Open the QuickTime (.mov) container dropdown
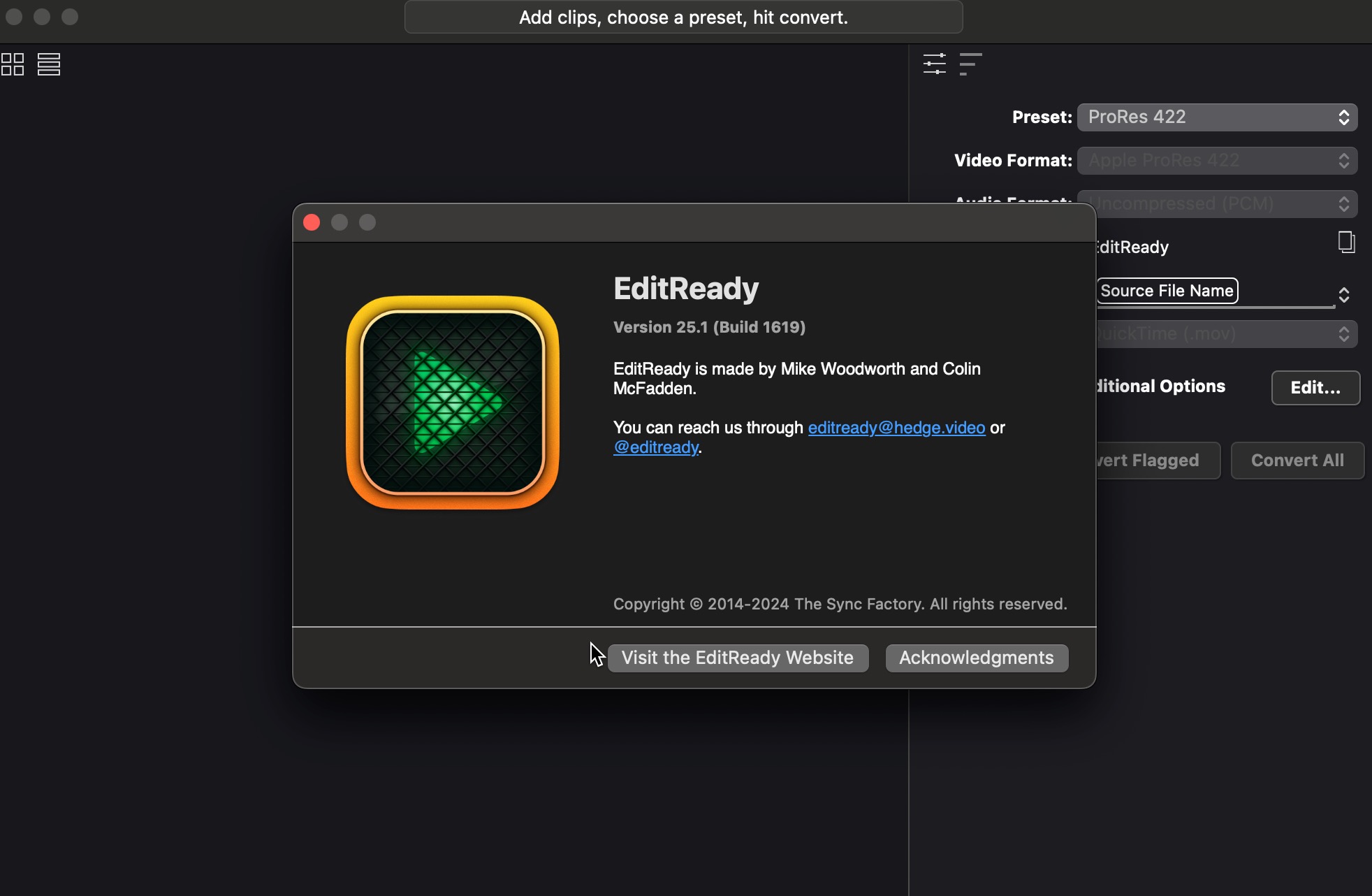The height and width of the screenshot is (896, 1372). [1226, 333]
